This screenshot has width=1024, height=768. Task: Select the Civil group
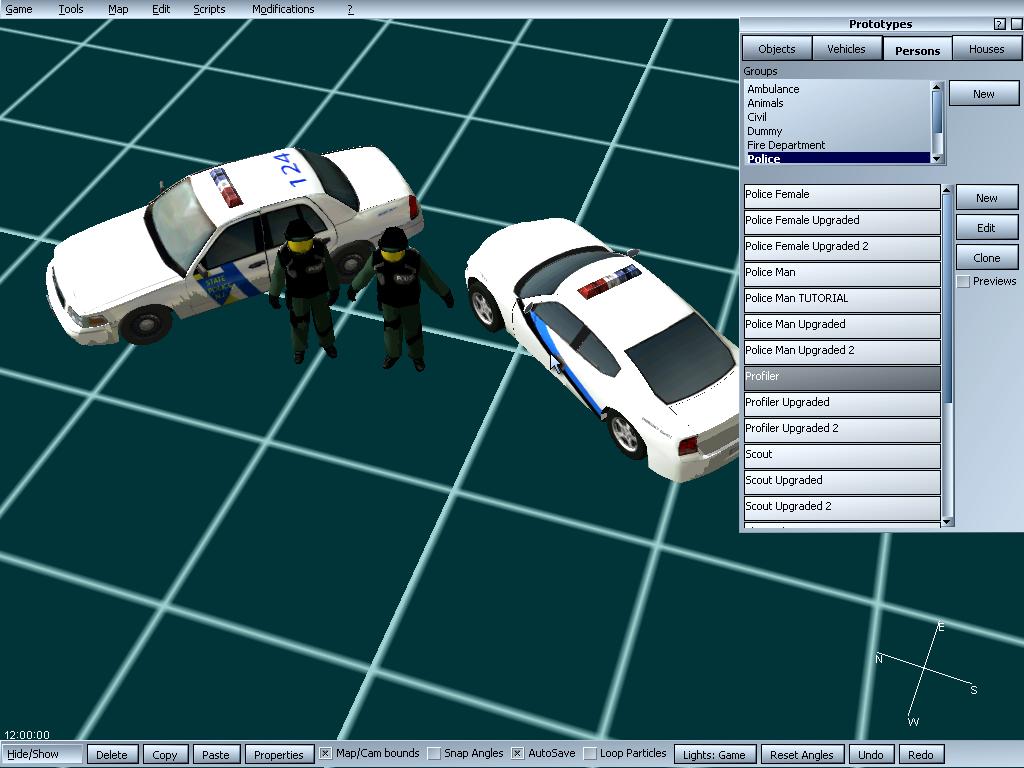coord(838,117)
